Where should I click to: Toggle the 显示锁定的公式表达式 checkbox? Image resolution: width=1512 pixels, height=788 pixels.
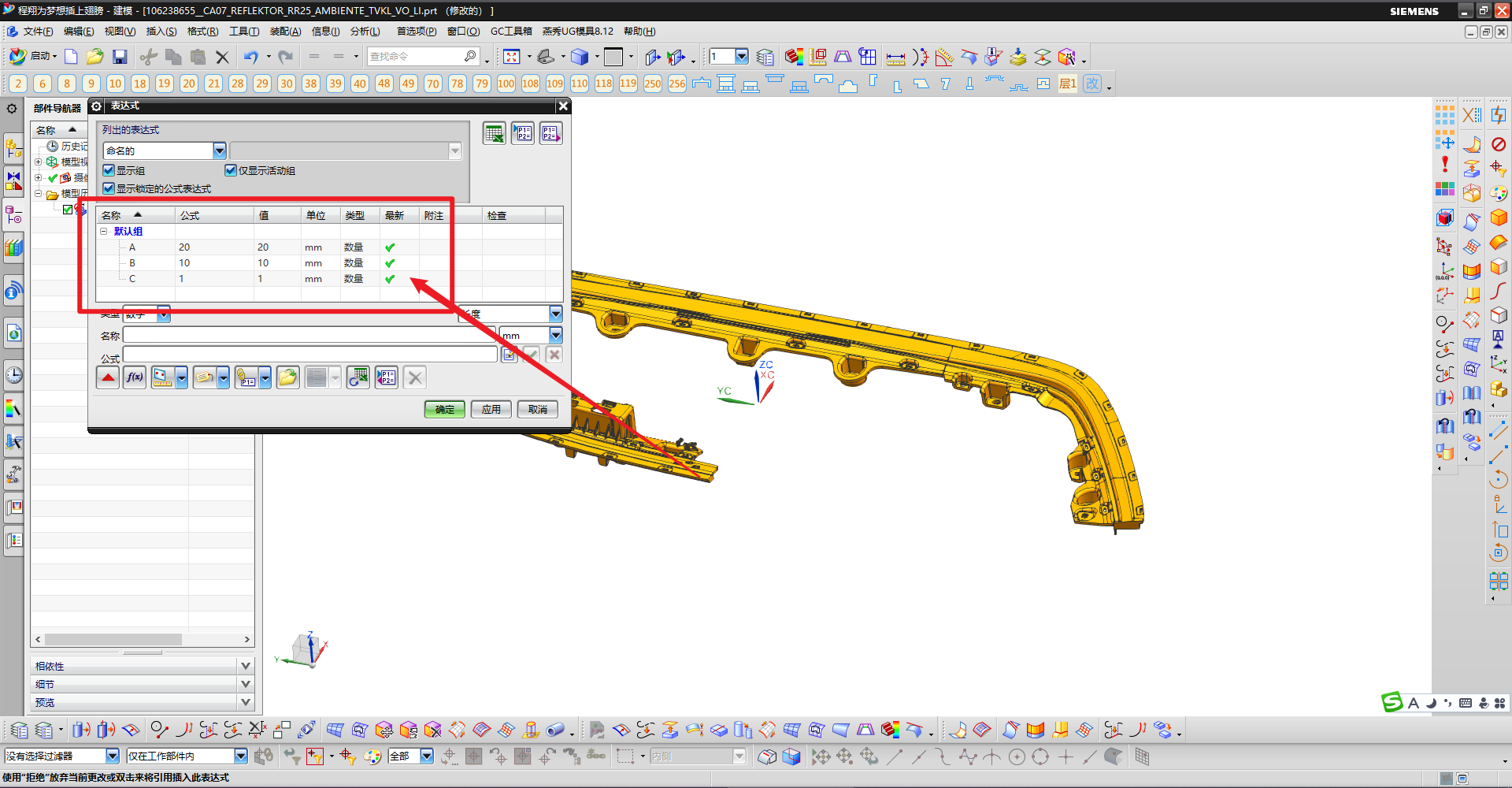109,188
